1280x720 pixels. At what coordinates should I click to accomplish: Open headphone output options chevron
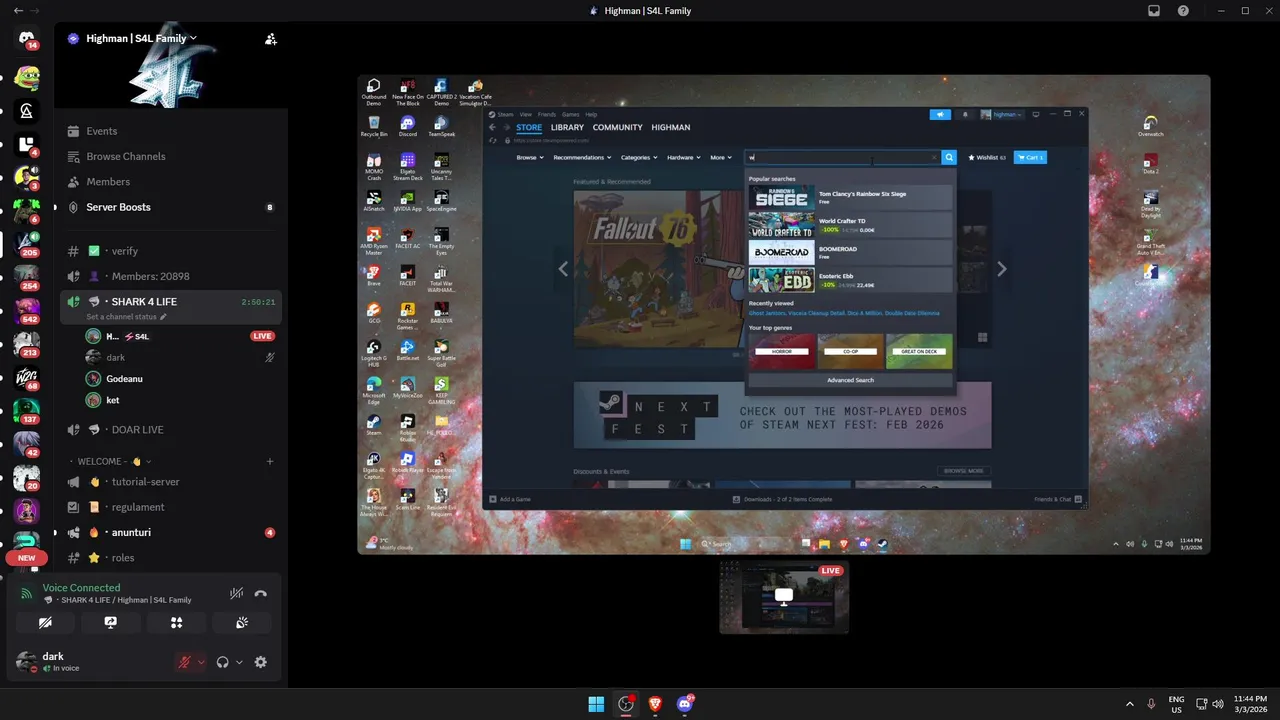point(239,662)
